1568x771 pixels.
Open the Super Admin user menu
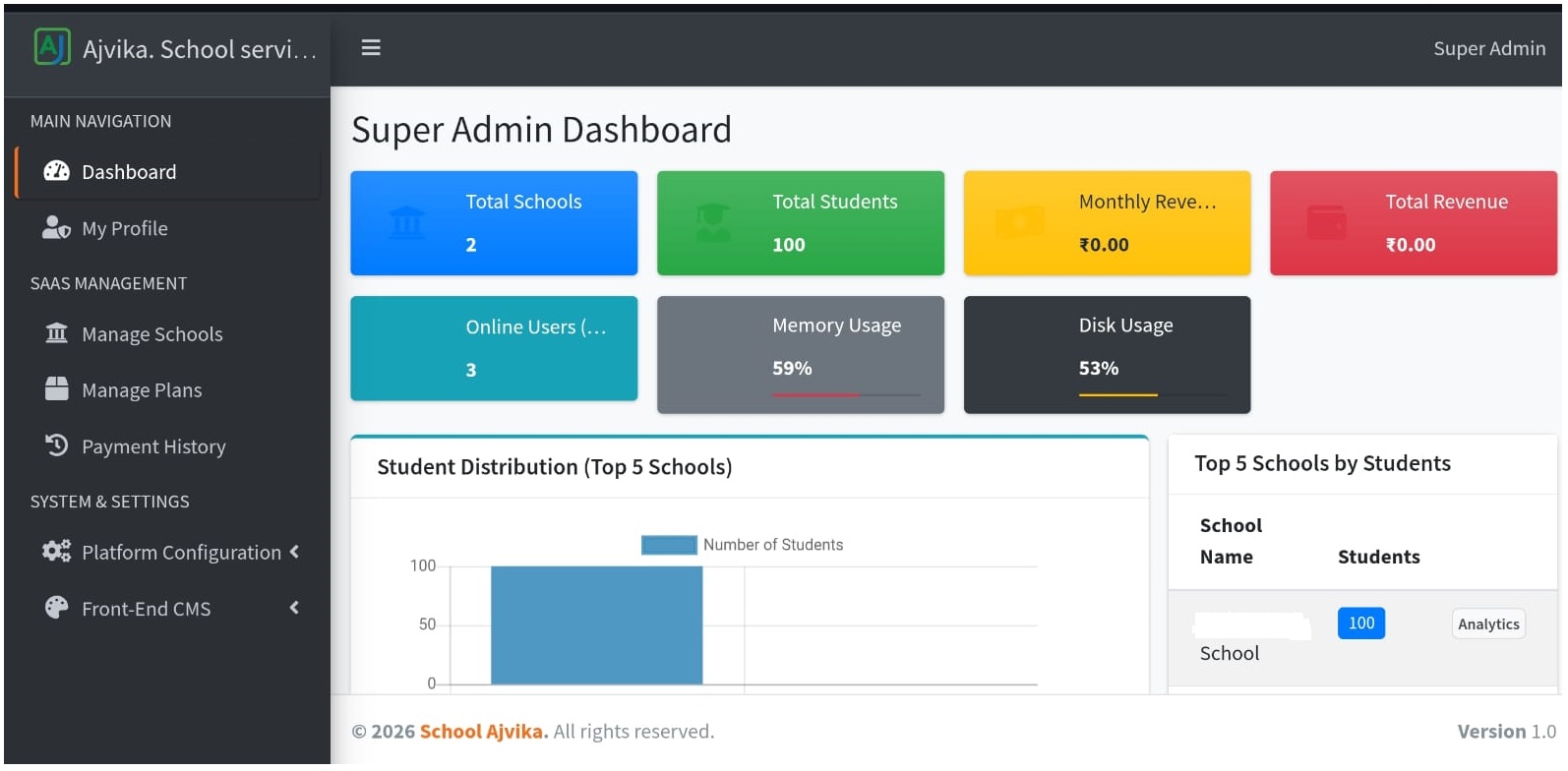tap(1488, 48)
